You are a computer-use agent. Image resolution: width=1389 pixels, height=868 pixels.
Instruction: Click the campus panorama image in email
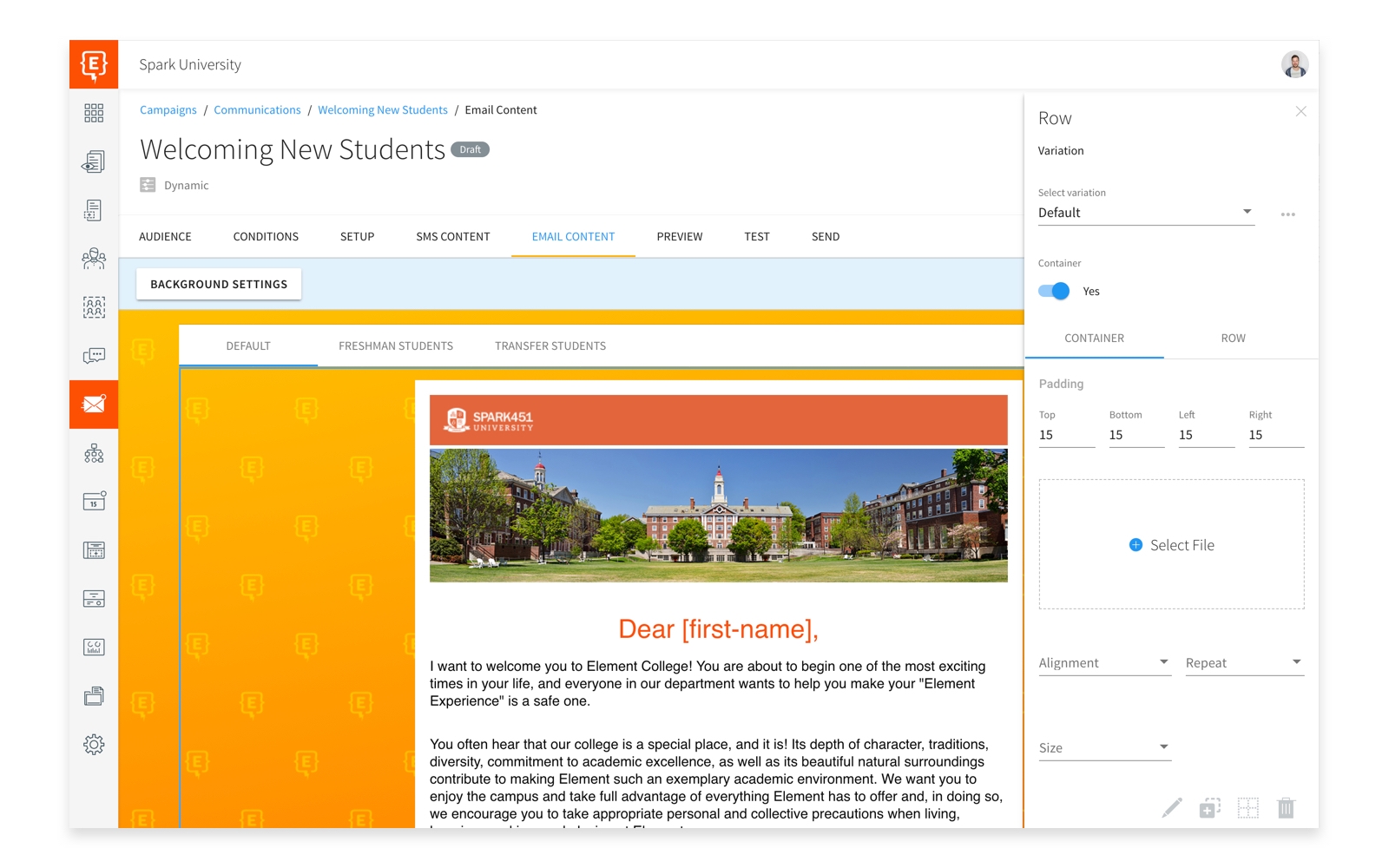pos(719,516)
